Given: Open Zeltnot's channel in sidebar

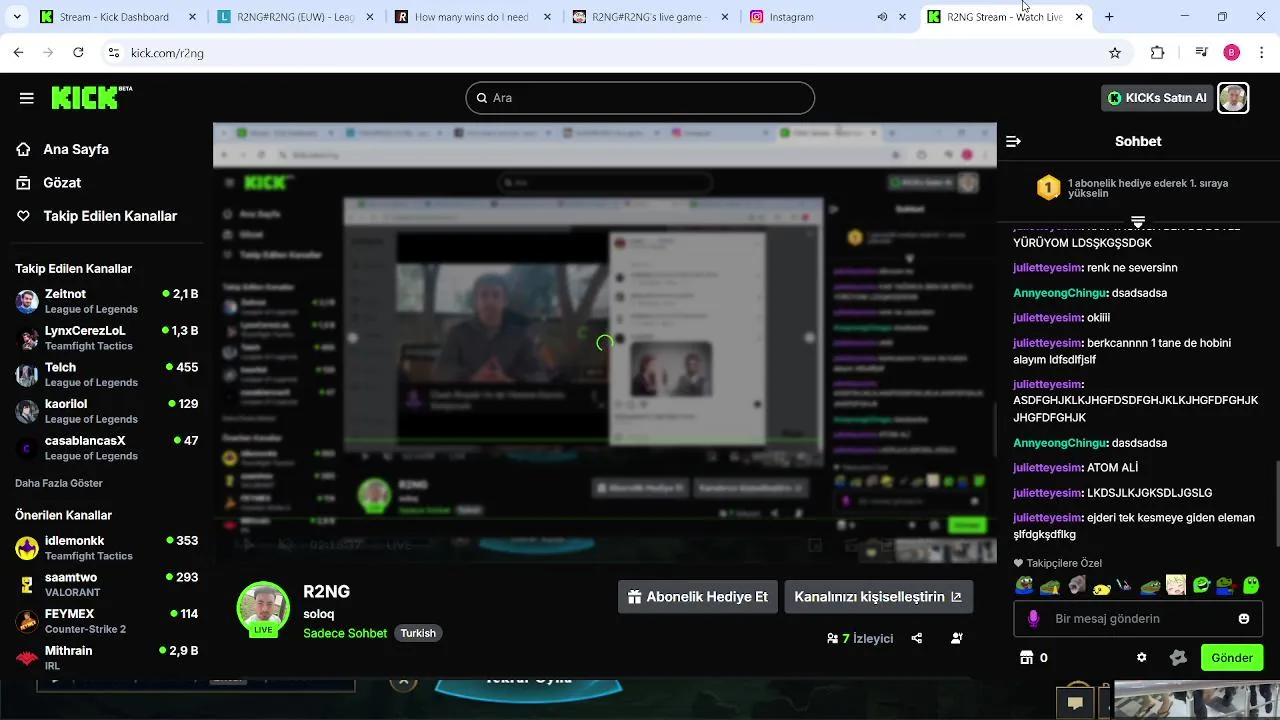Looking at the screenshot, I should (107, 301).
